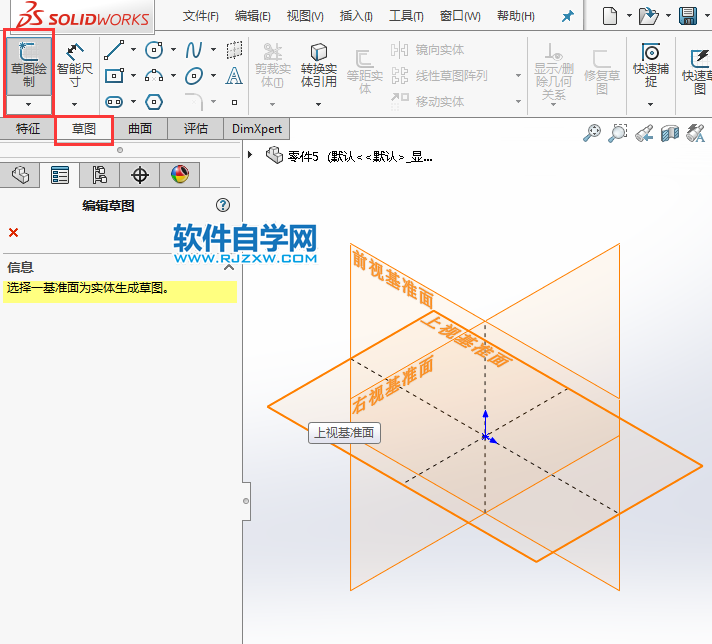Expand the 零件5 tree node
Image resolution: width=712 pixels, height=644 pixels.
[x=250, y=155]
